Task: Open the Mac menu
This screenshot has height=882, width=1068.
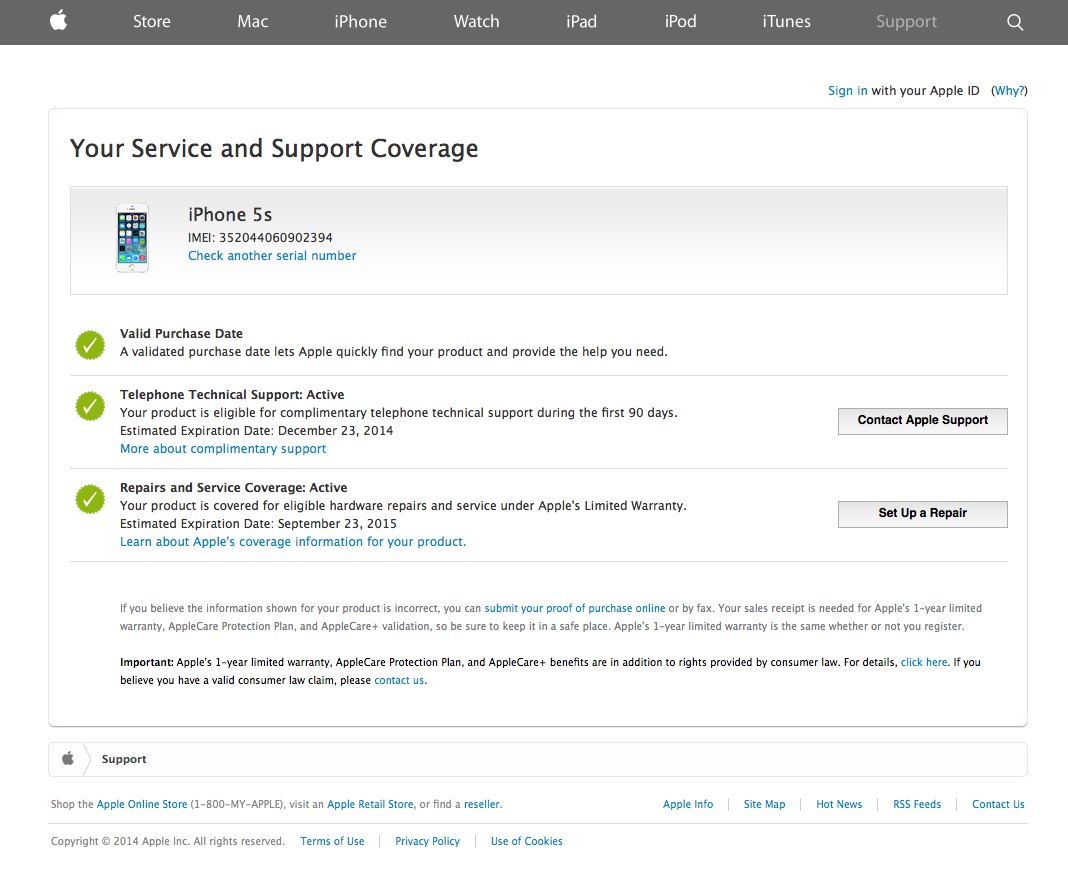Action: point(253,22)
